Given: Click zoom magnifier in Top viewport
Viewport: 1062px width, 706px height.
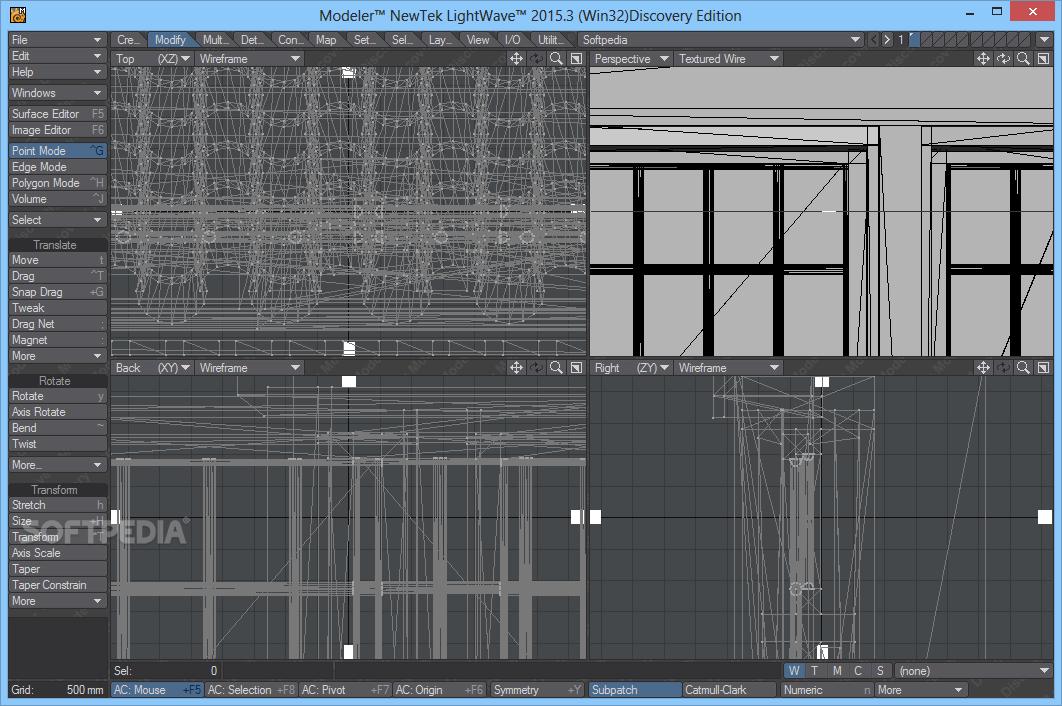Looking at the screenshot, I should [556, 59].
